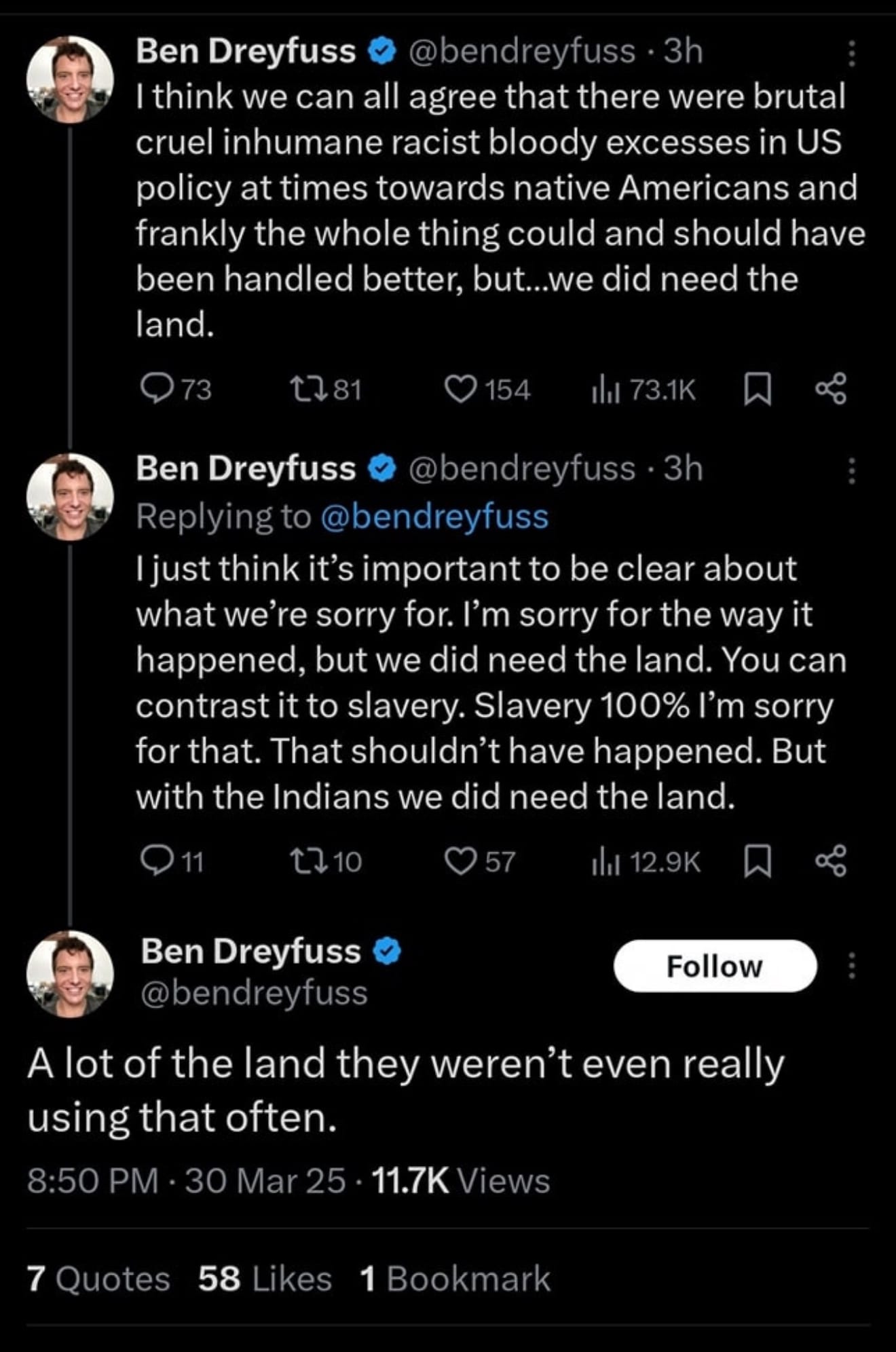896x1352 pixels.
Task: Follow Ben Dreyfuss
Action: pos(714,966)
